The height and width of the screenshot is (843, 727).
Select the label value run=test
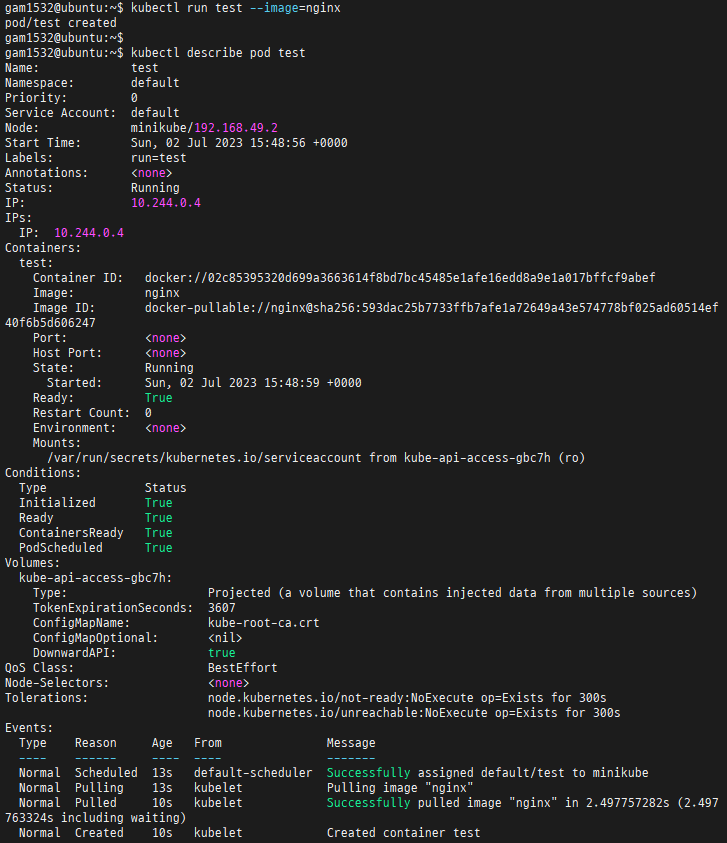pyautogui.click(x=159, y=158)
